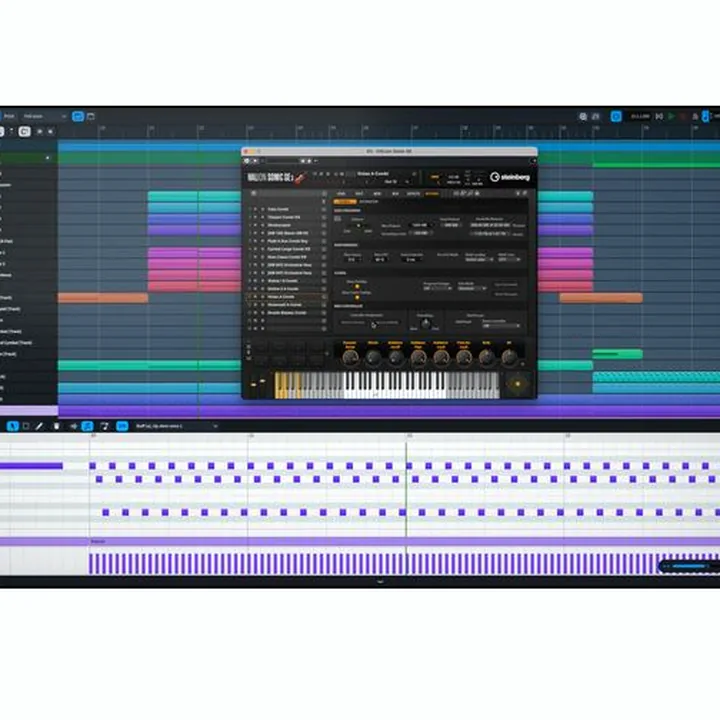Mute the Timpani Combi slot
The image size is (720, 720).
pyautogui.click(x=256, y=217)
